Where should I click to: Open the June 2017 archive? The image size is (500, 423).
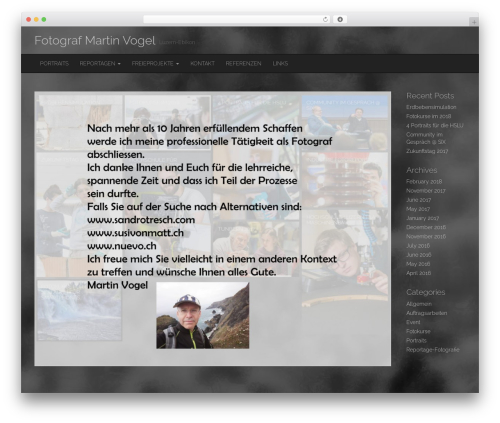[x=418, y=200]
